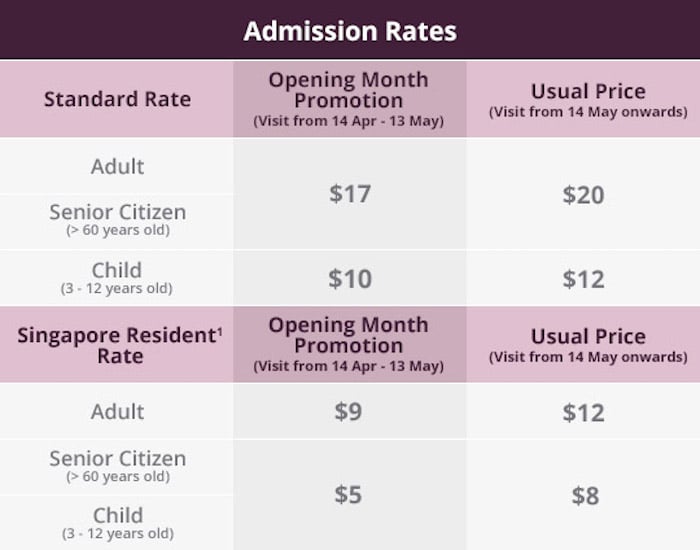Screen dimensions: 700x550
Task: Click the Singapore Resident adult $12 price
Action: [583, 412]
